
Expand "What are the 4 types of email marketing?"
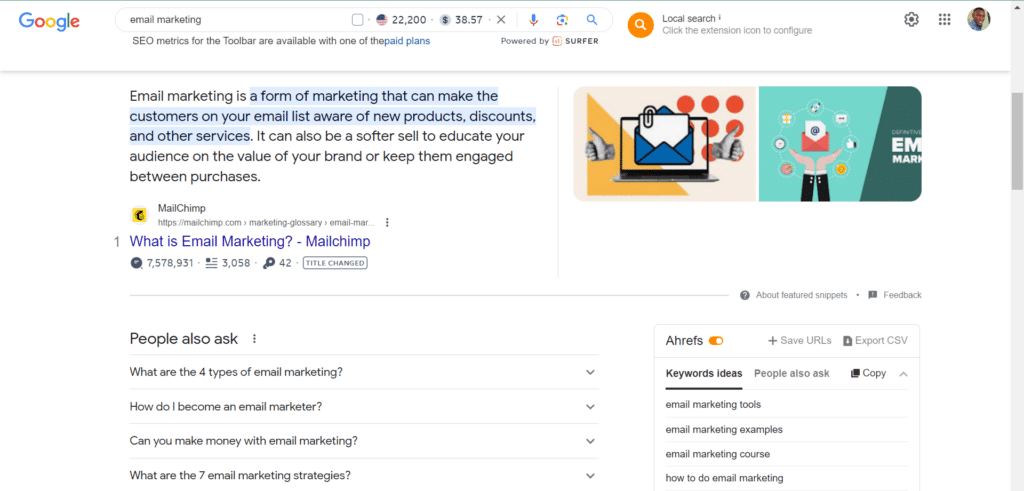pyautogui.click(x=364, y=372)
